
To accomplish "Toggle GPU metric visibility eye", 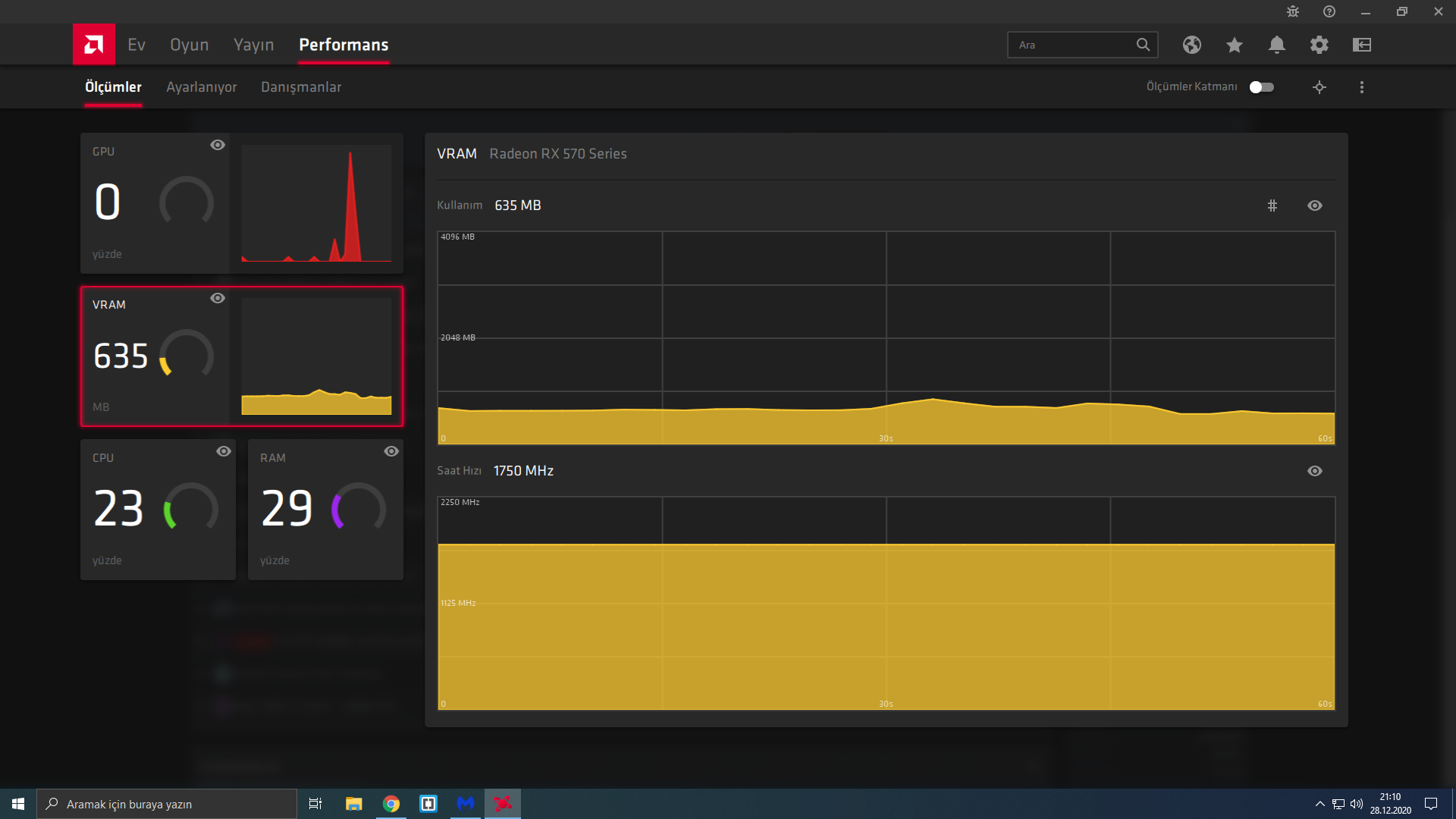I will 218,145.
